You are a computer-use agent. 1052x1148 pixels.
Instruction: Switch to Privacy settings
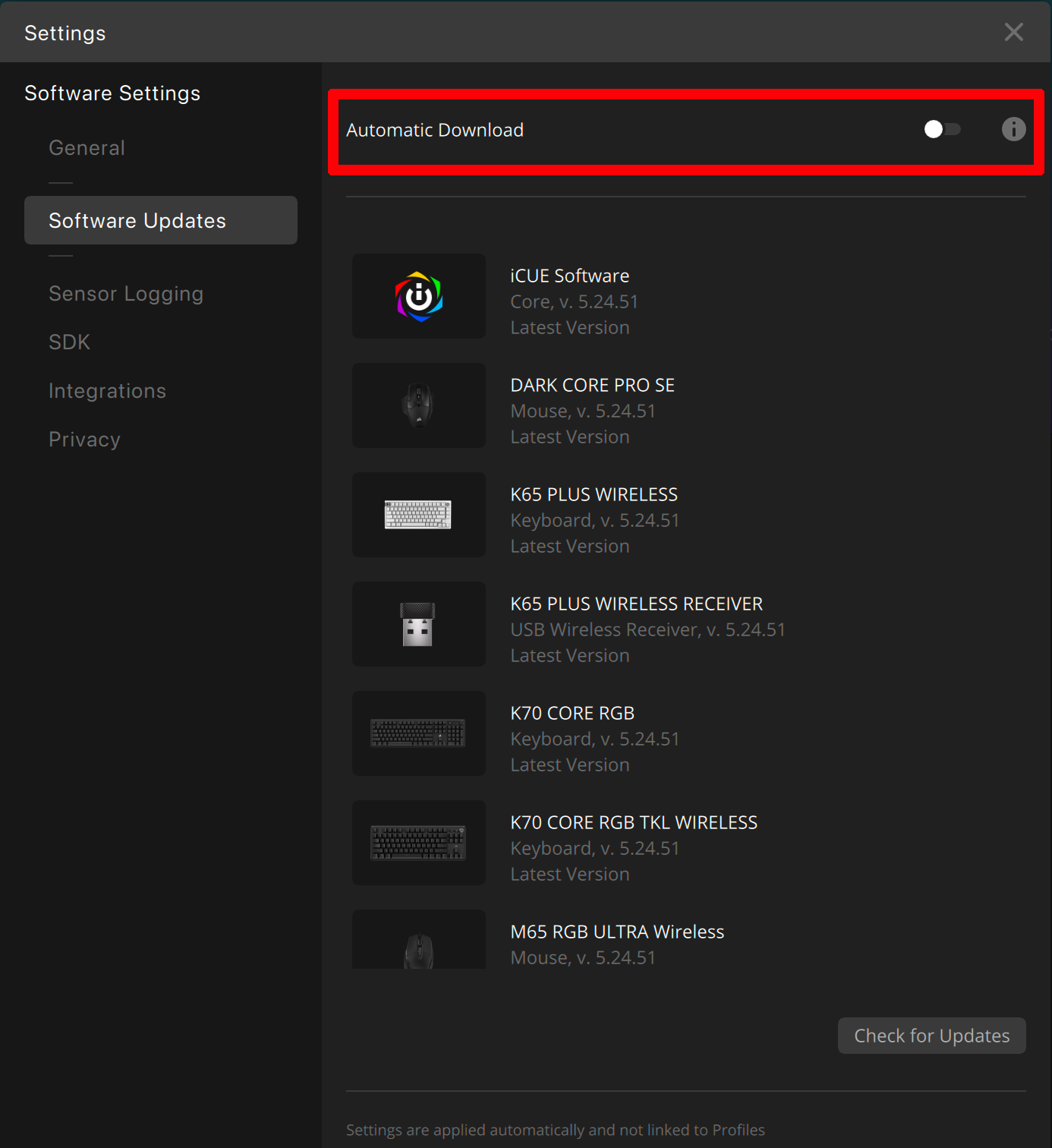tap(84, 440)
